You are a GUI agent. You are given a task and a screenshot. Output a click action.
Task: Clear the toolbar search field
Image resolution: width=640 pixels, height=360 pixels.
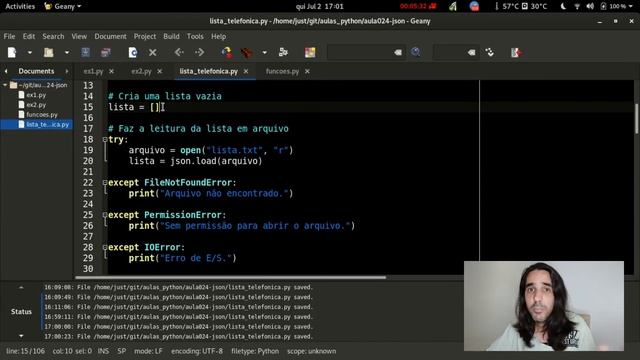[398, 52]
